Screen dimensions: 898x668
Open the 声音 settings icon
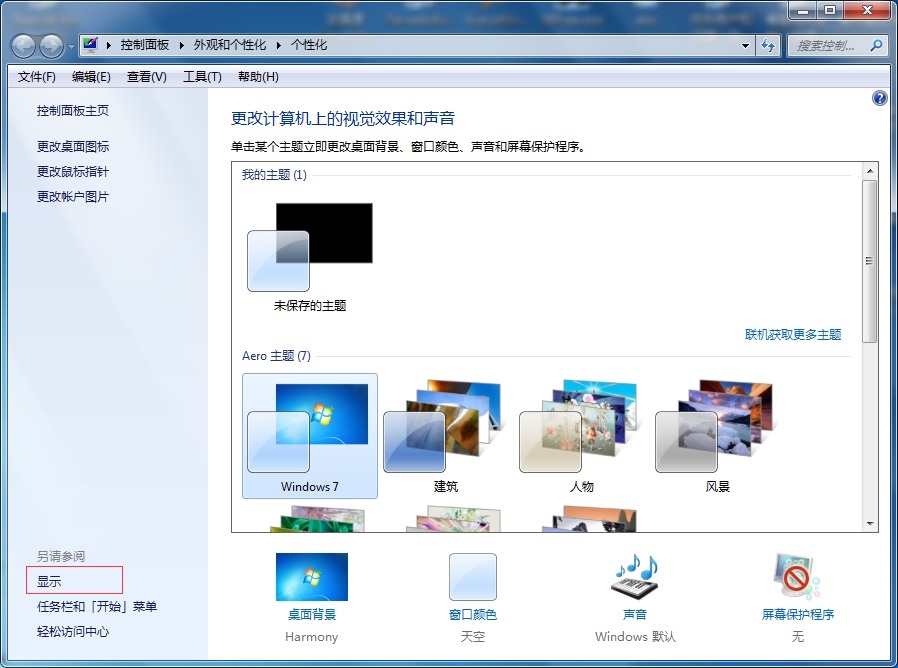coord(634,578)
